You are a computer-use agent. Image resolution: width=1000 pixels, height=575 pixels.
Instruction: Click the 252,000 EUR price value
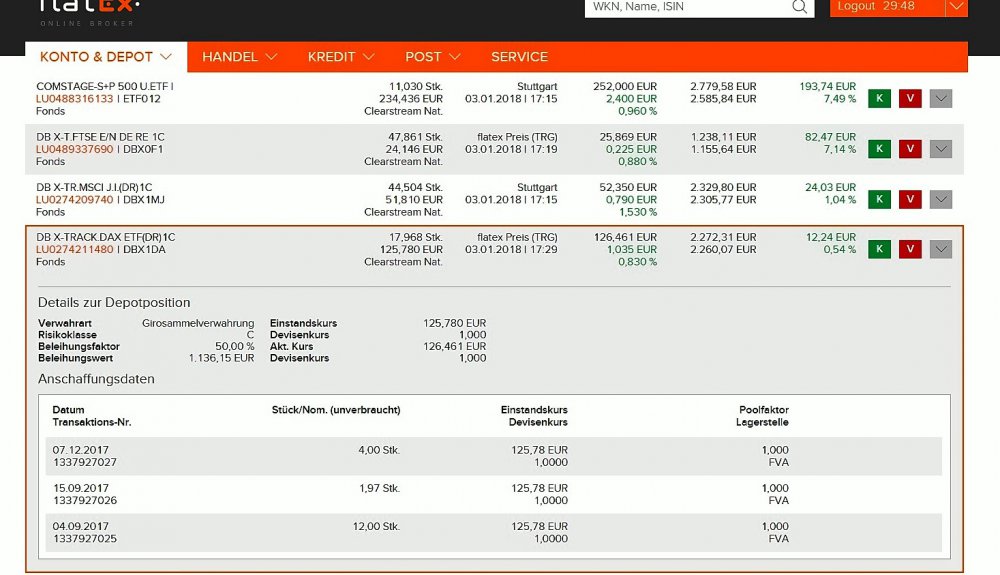click(625, 86)
